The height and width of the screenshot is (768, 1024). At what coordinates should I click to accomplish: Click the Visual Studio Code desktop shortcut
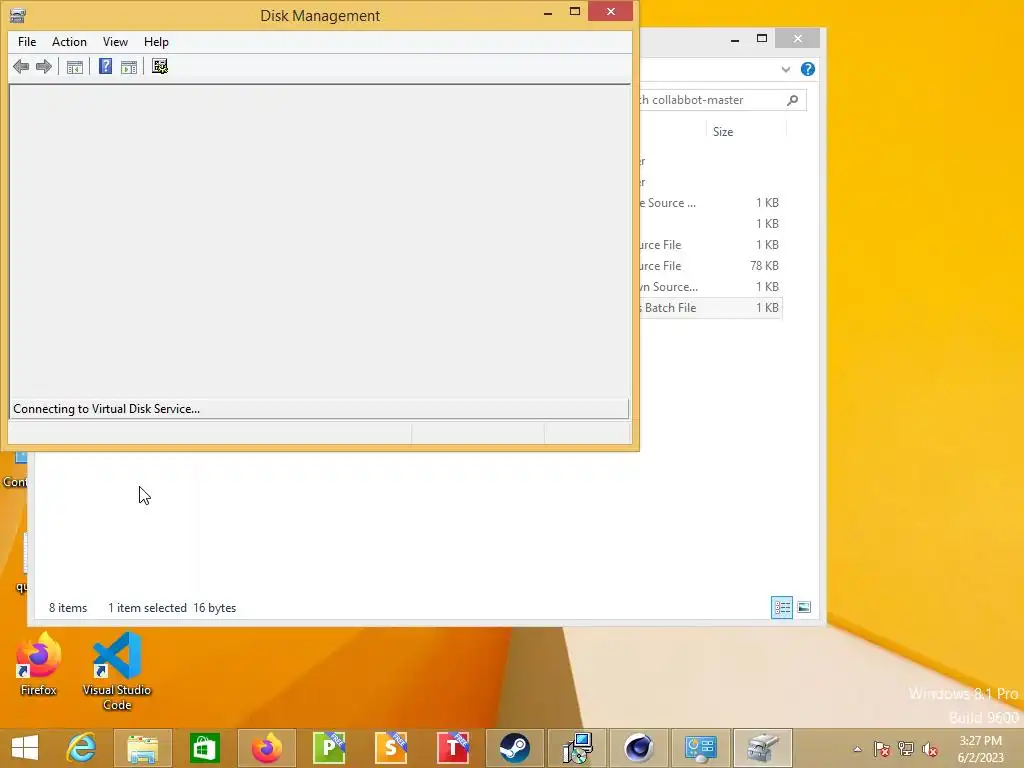click(117, 671)
